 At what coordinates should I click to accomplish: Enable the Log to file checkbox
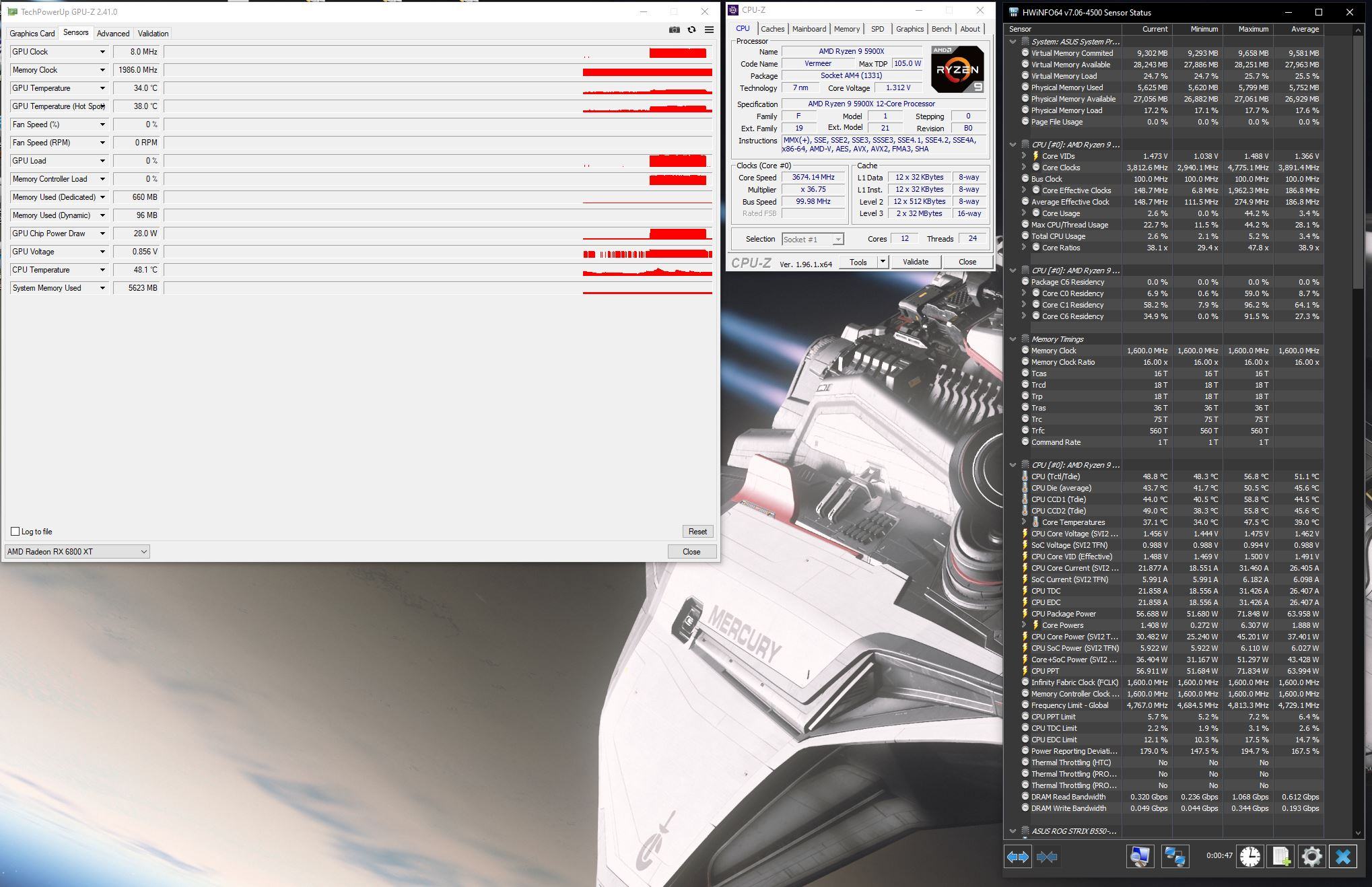pos(15,532)
